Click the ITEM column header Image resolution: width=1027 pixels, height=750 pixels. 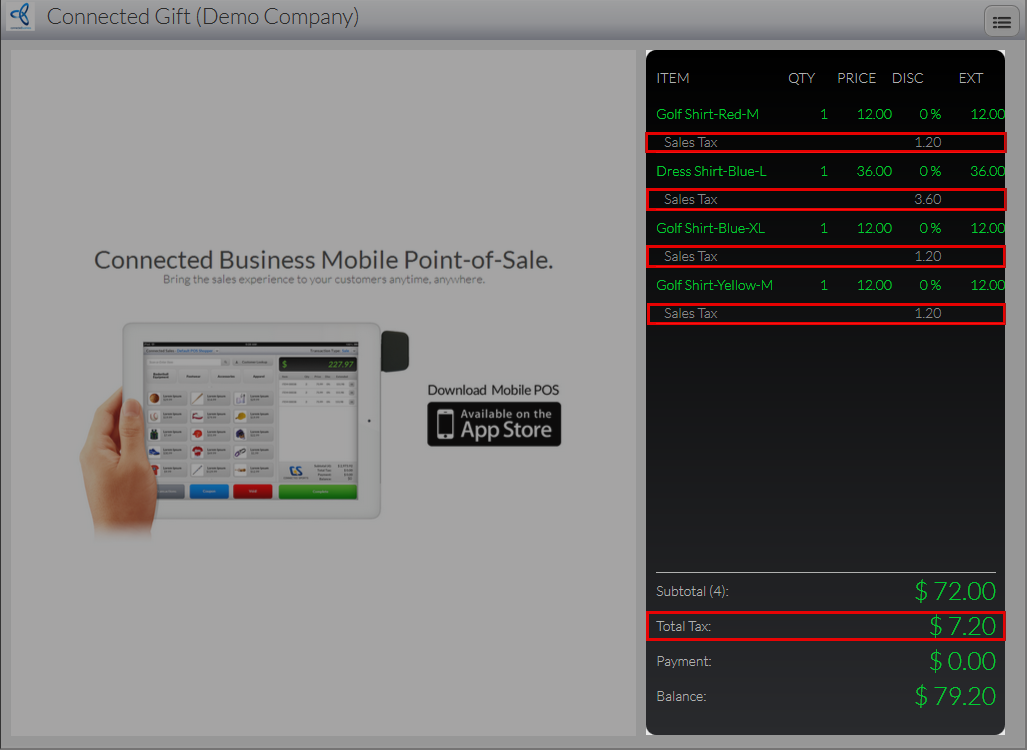tap(673, 78)
